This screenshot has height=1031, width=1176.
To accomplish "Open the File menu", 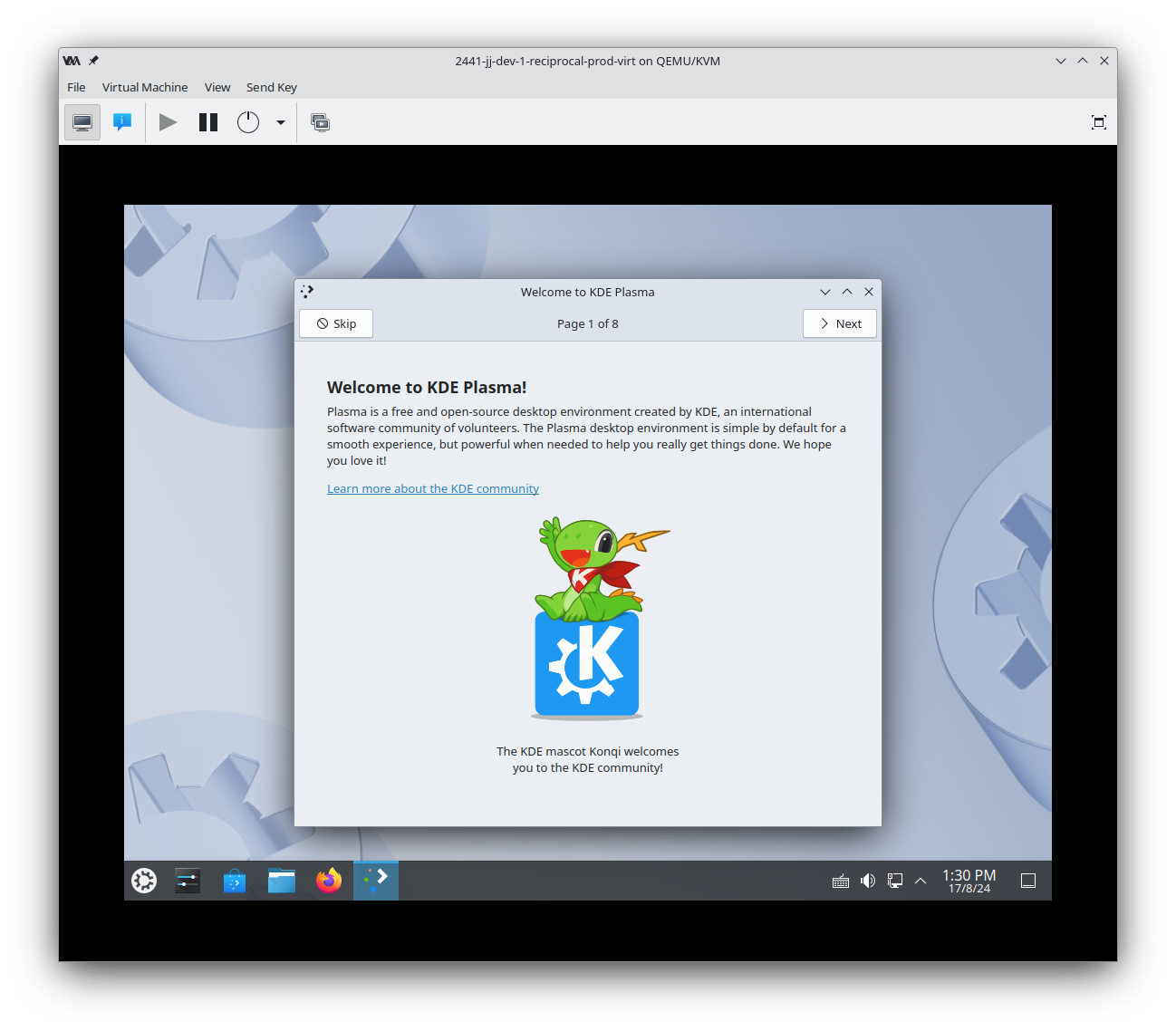I will pos(76,87).
